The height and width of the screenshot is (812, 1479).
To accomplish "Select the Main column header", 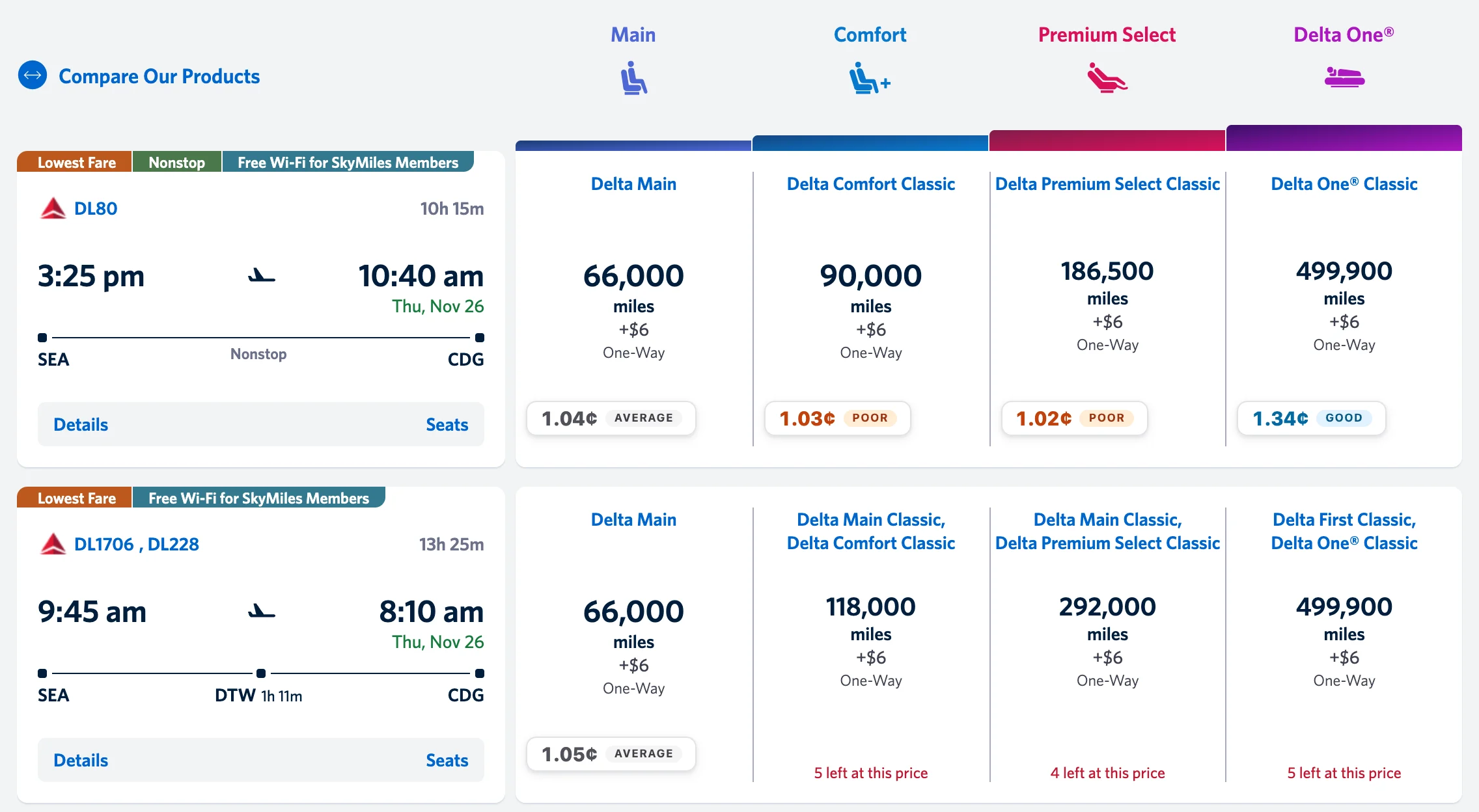I will [x=633, y=34].
